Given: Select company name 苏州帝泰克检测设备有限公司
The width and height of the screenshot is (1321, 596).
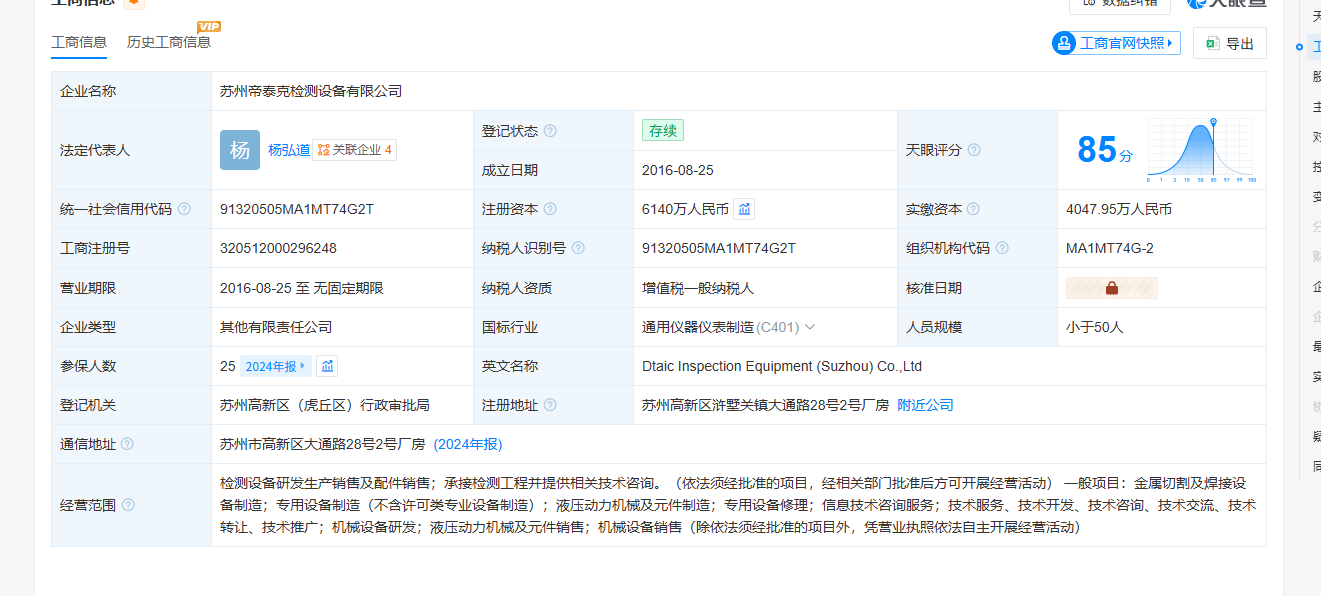Looking at the screenshot, I should [311, 91].
